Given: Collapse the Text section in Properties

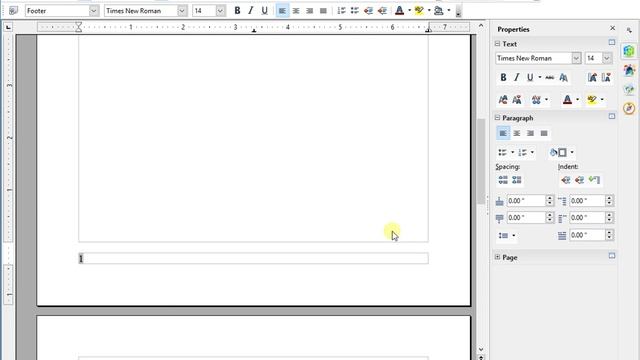Looking at the screenshot, I should [497, 44].
